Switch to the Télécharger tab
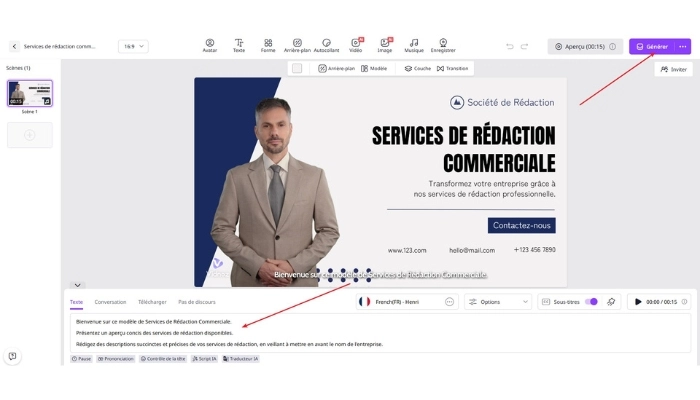 tap(152, 302)
